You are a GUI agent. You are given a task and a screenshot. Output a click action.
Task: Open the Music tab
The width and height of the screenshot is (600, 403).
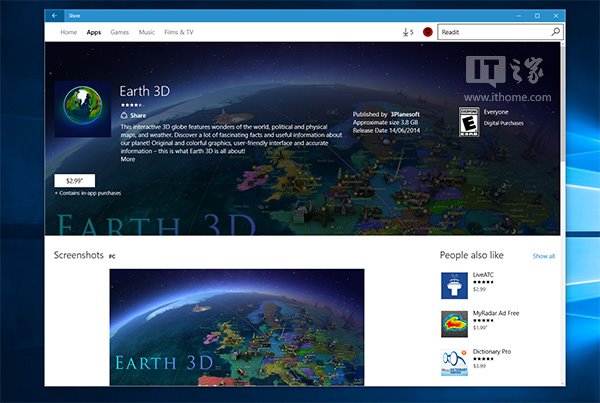[146, 32]
